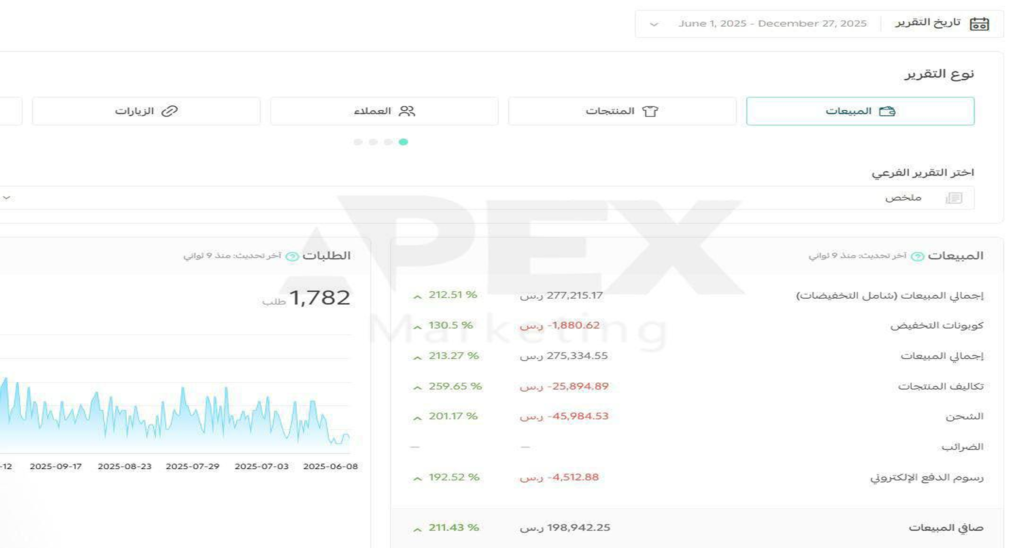Screen dimensions: 1024x548
Task: Click the t-shirt icon in المنتجات tab
Action: click(x=650, y=111)
